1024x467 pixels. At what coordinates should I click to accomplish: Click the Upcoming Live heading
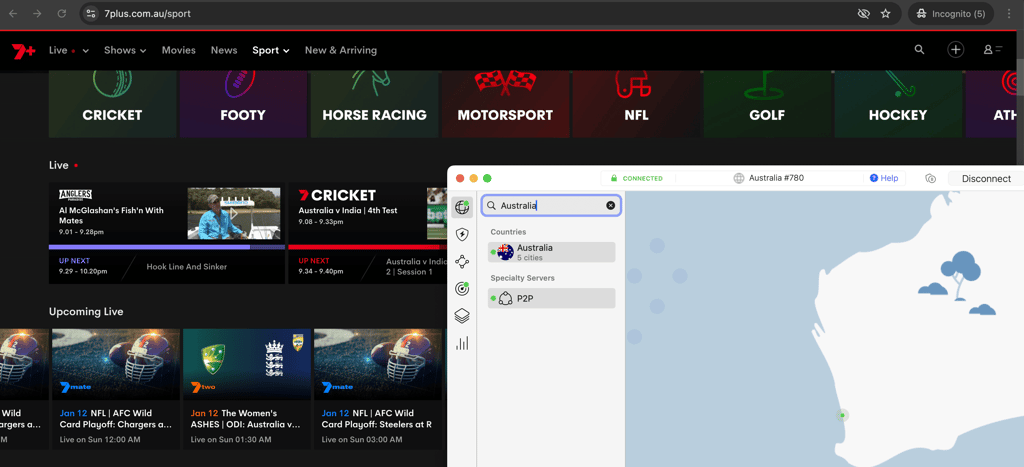tap(86, 312)
